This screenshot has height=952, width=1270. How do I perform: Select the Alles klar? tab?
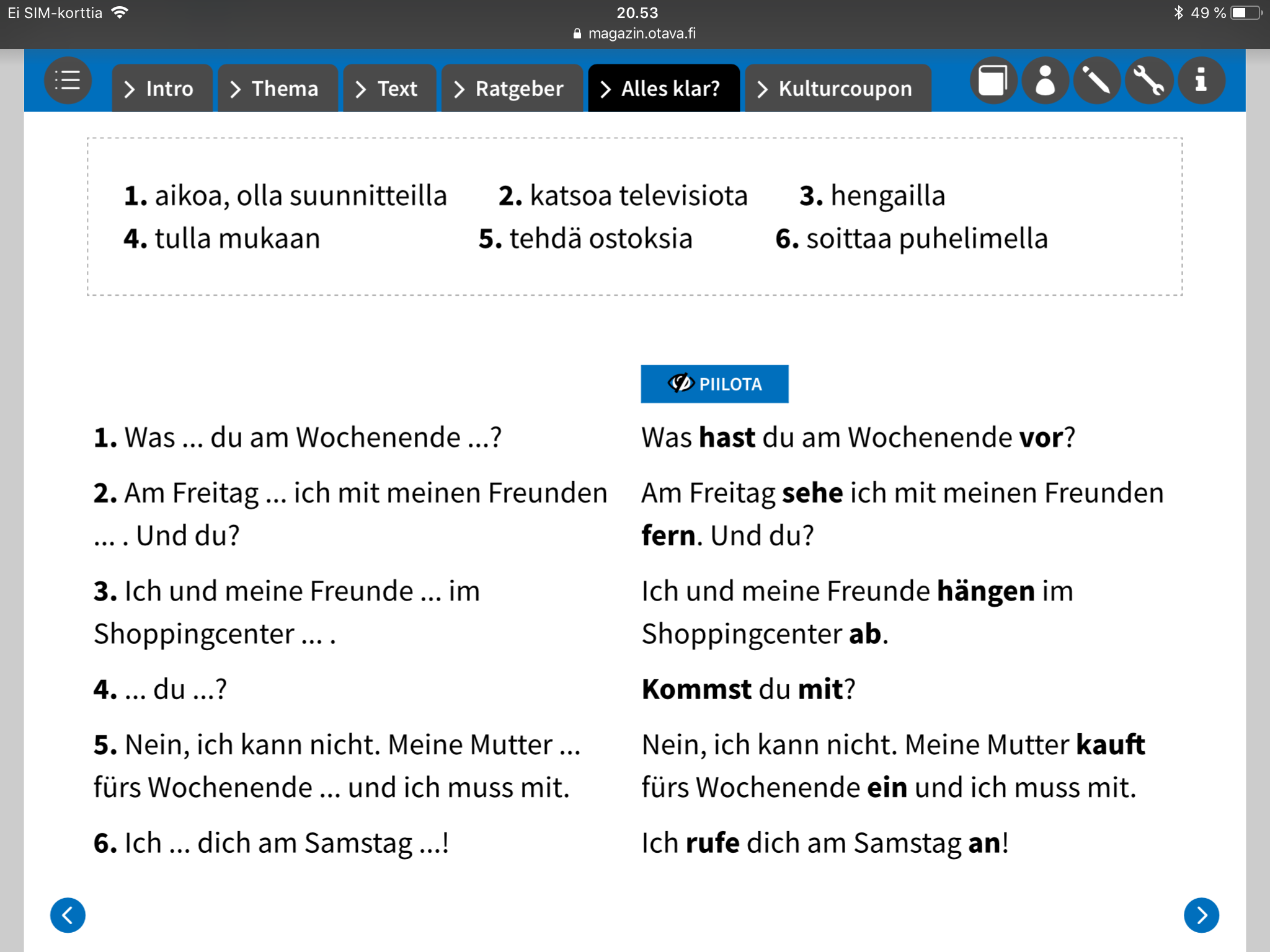click(x=664, y=89)
